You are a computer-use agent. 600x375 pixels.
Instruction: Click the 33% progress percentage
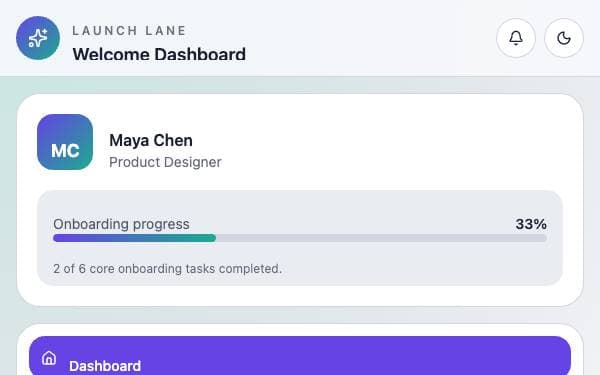pyautogui.click(x=531, y=224)
